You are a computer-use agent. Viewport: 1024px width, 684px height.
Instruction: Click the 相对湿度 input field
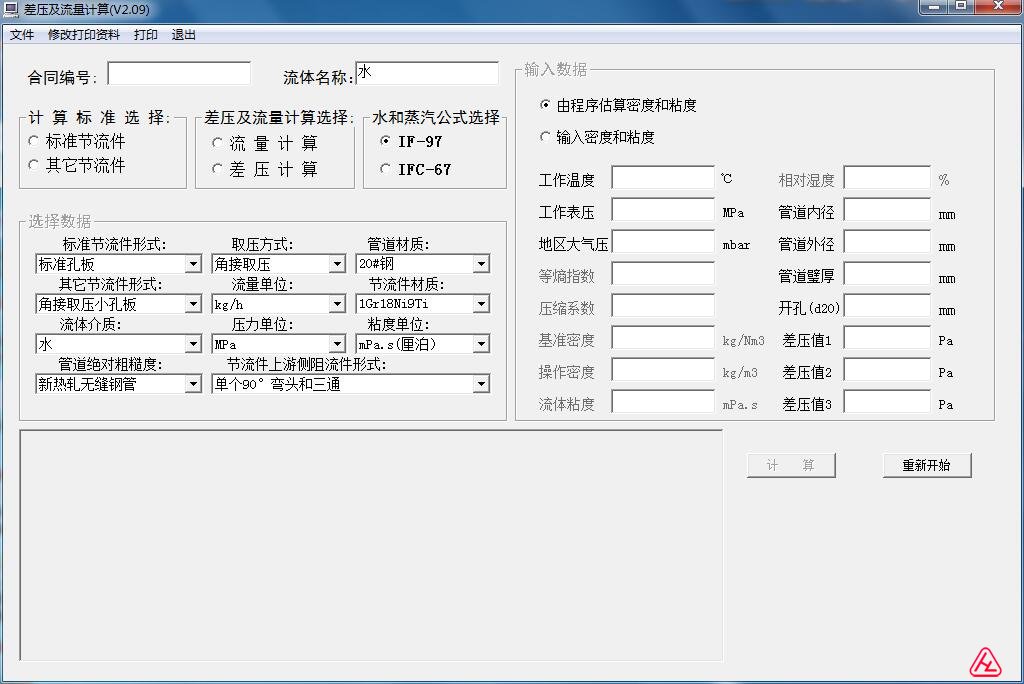click(887, 178)
